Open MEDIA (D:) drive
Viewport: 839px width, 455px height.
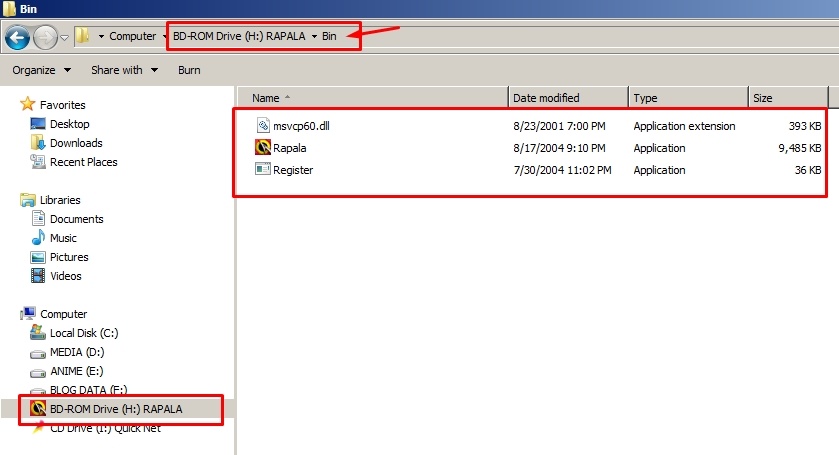coord(77,352)
